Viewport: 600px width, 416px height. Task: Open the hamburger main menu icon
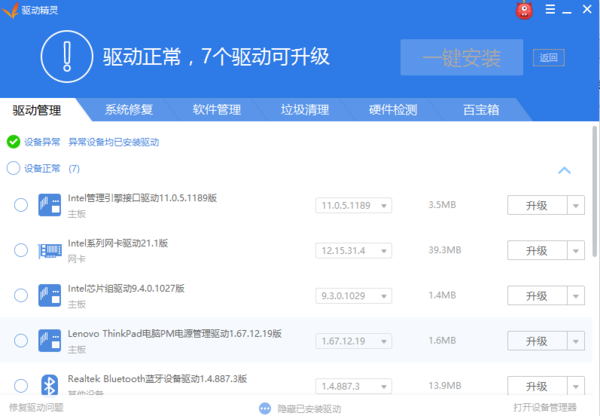point(550,9)
